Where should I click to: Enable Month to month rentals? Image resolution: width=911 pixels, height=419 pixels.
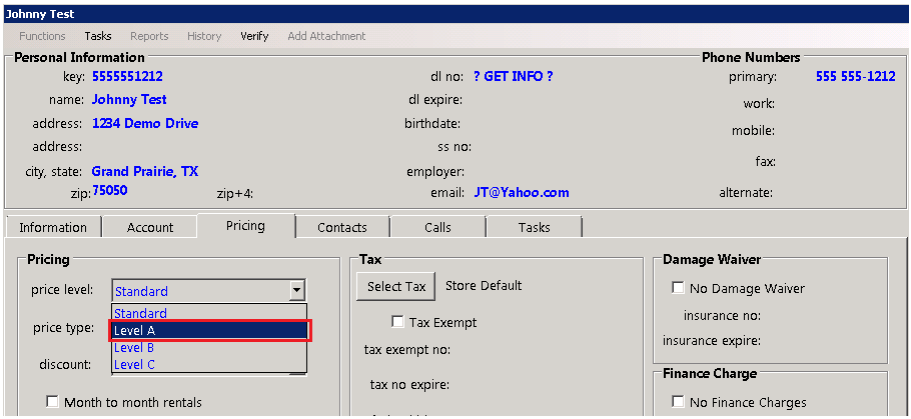coord(53,402)
